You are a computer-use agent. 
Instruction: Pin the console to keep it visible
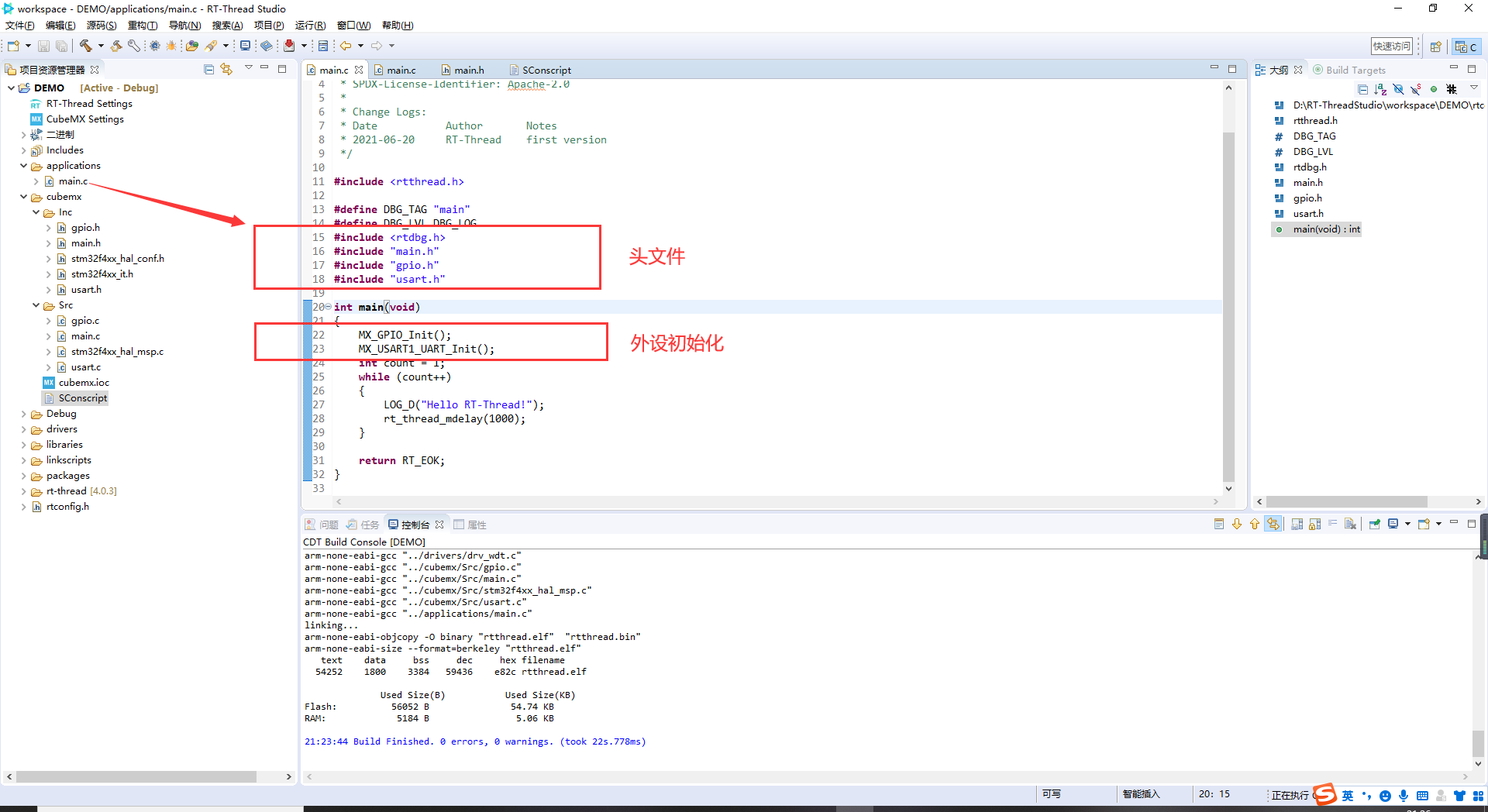(1376, 524)
